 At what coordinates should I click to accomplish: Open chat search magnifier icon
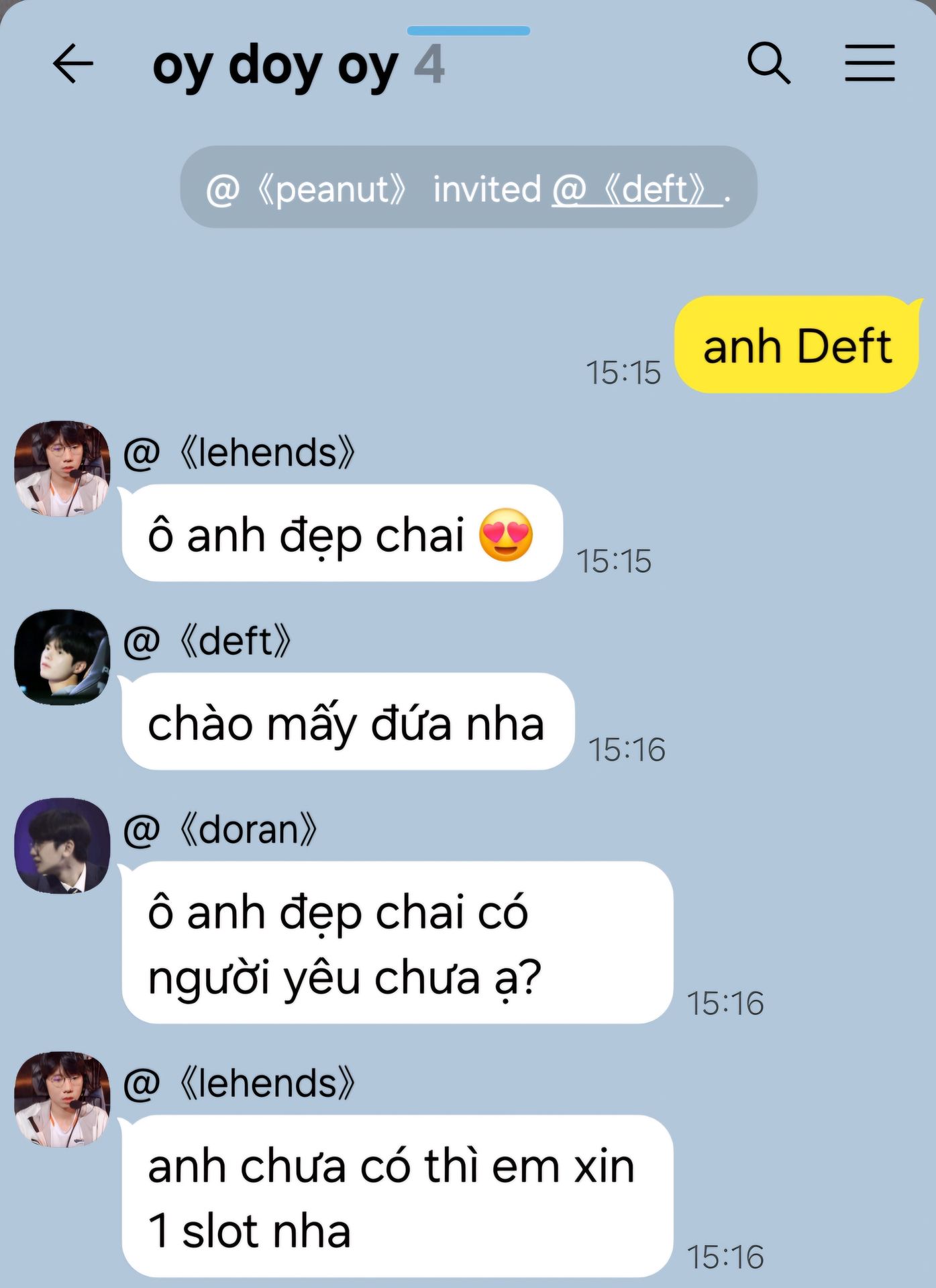coord(769,63)
